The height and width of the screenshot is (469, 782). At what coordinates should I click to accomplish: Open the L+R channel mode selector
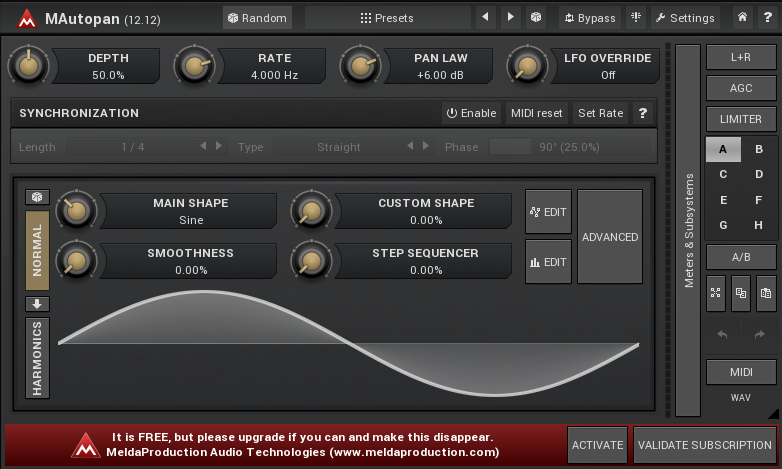741,57
